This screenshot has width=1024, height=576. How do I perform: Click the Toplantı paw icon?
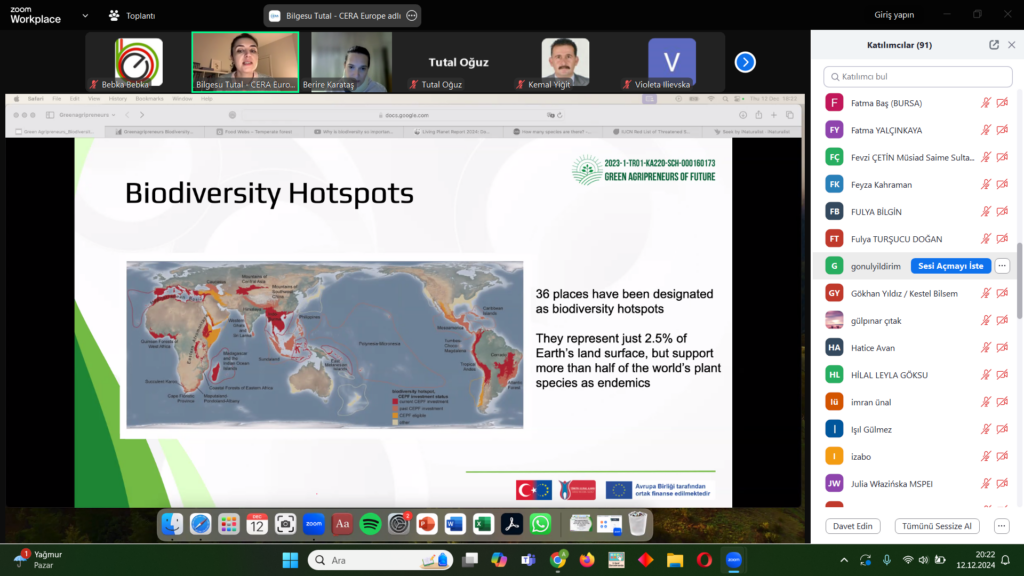pyautogui.click(x=114, y=16)
